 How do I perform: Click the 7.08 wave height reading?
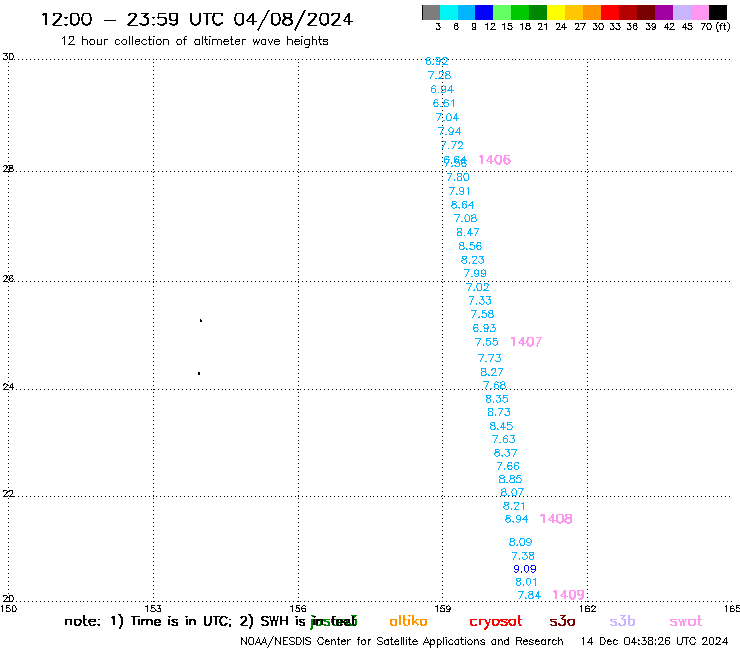click(465, 219)
